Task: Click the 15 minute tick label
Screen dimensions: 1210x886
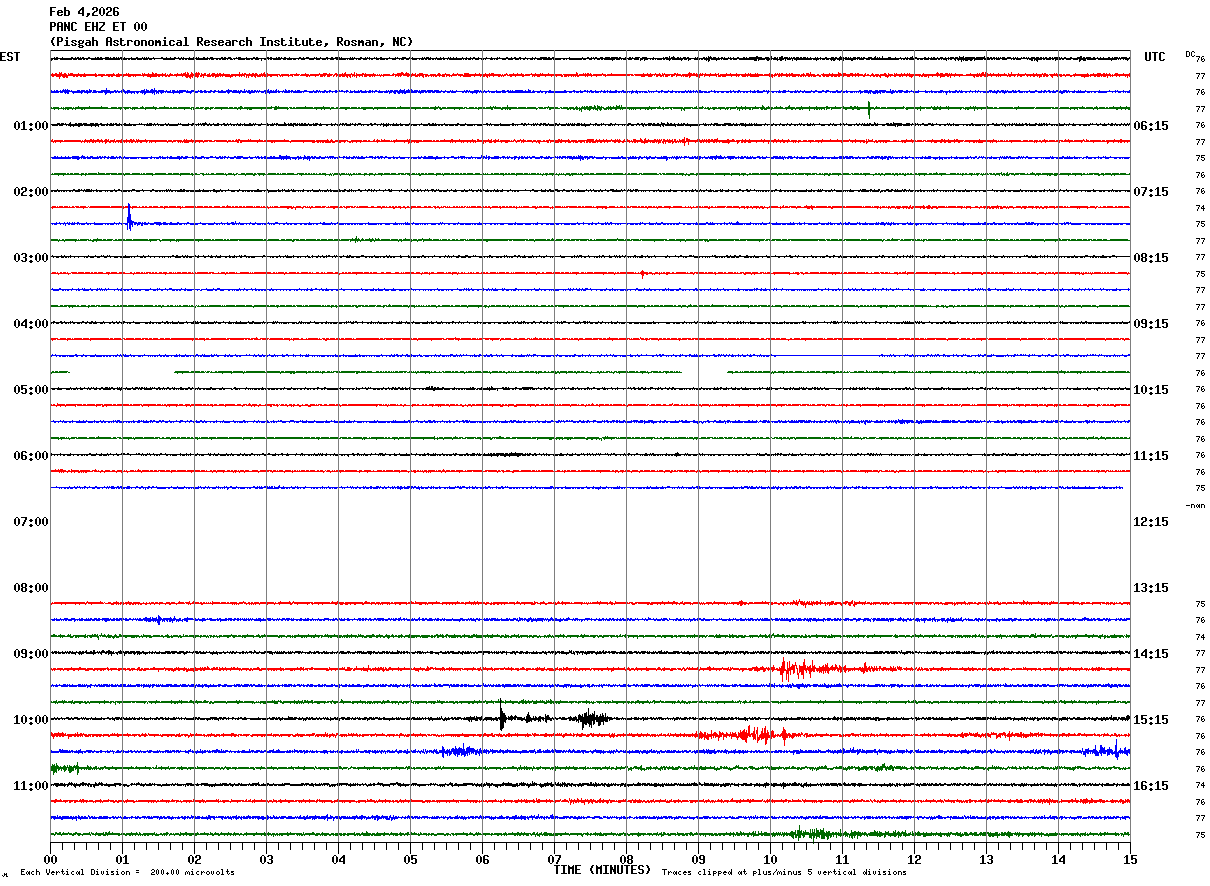Action: [1130, 859]
